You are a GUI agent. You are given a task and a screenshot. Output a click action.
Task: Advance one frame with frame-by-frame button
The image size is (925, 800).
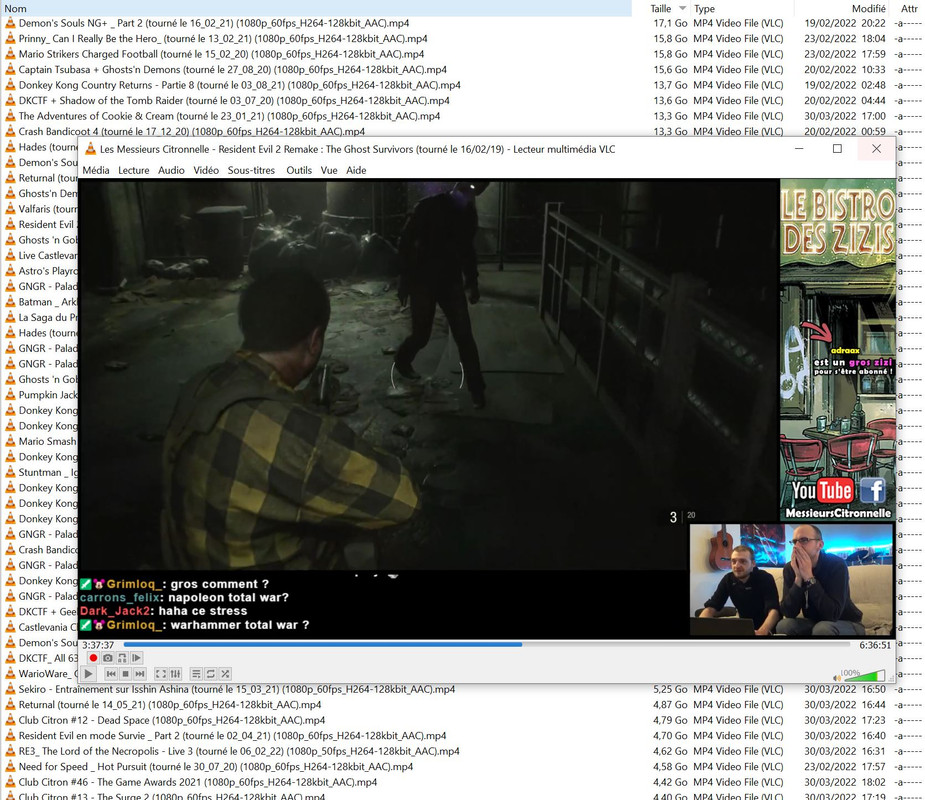[x=136, y=658]
